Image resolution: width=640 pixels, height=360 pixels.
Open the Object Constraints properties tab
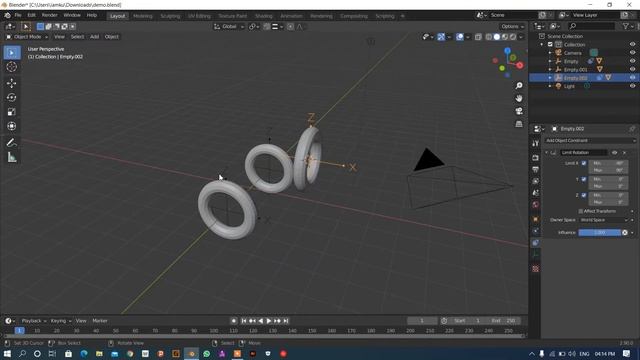point(536,242)
